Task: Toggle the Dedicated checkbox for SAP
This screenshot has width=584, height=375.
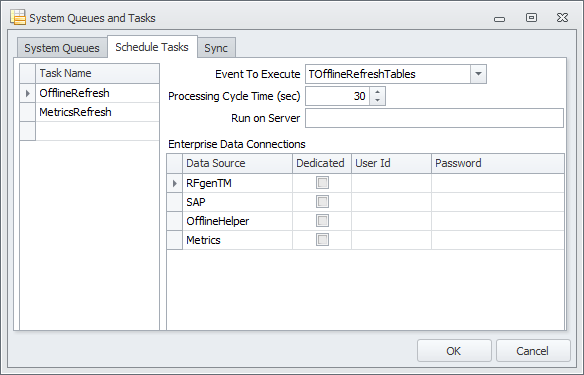Action: [322, 202]
